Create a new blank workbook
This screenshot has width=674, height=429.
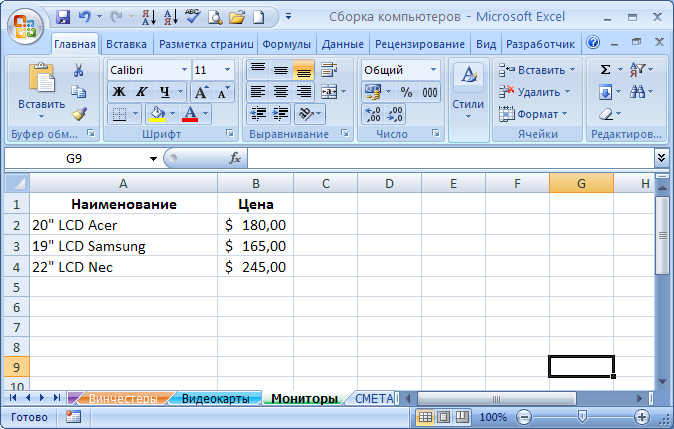pyautogui.click(x=258, y=17)
